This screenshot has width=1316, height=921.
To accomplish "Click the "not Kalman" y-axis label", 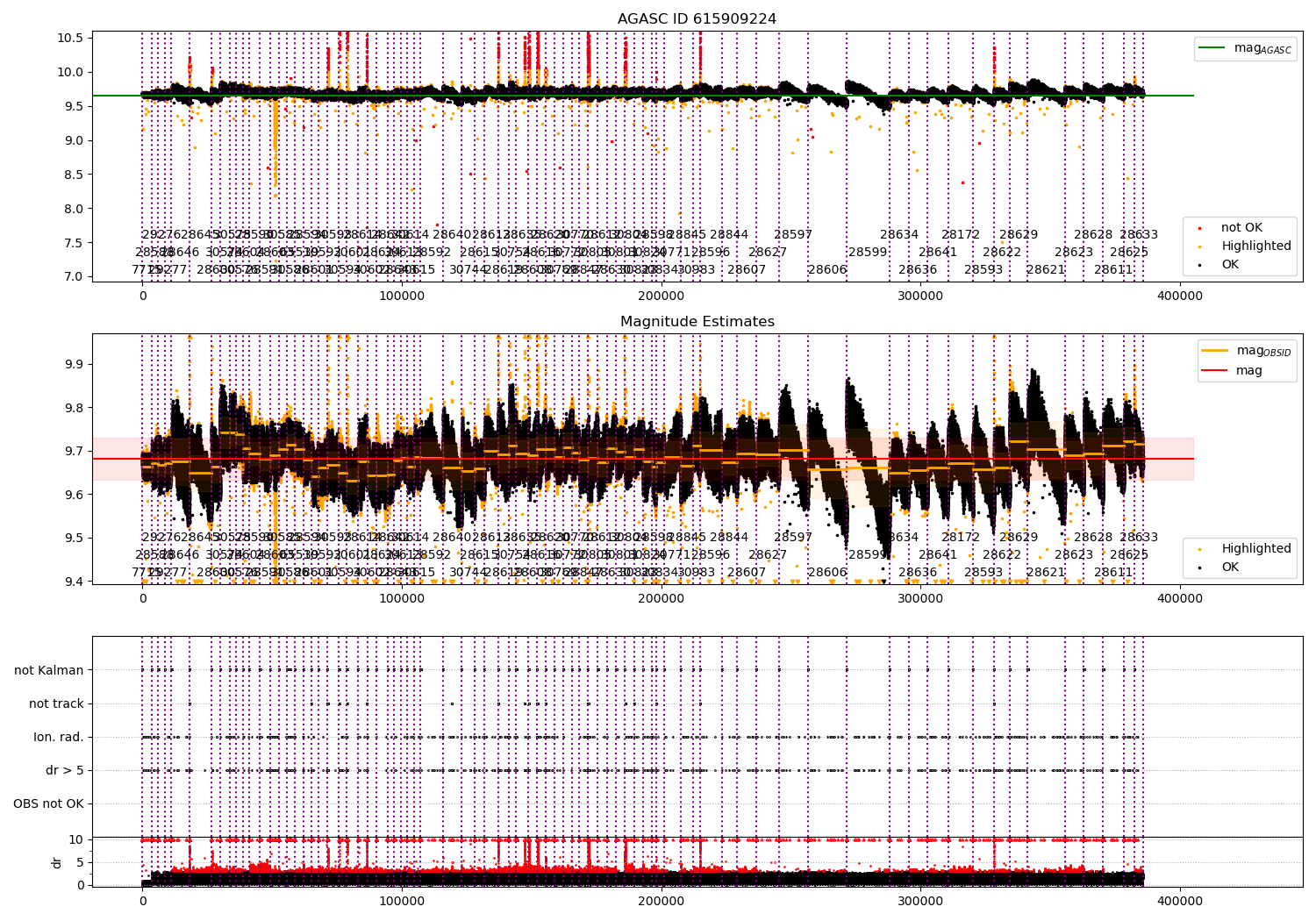I will [x=49, y=671].
